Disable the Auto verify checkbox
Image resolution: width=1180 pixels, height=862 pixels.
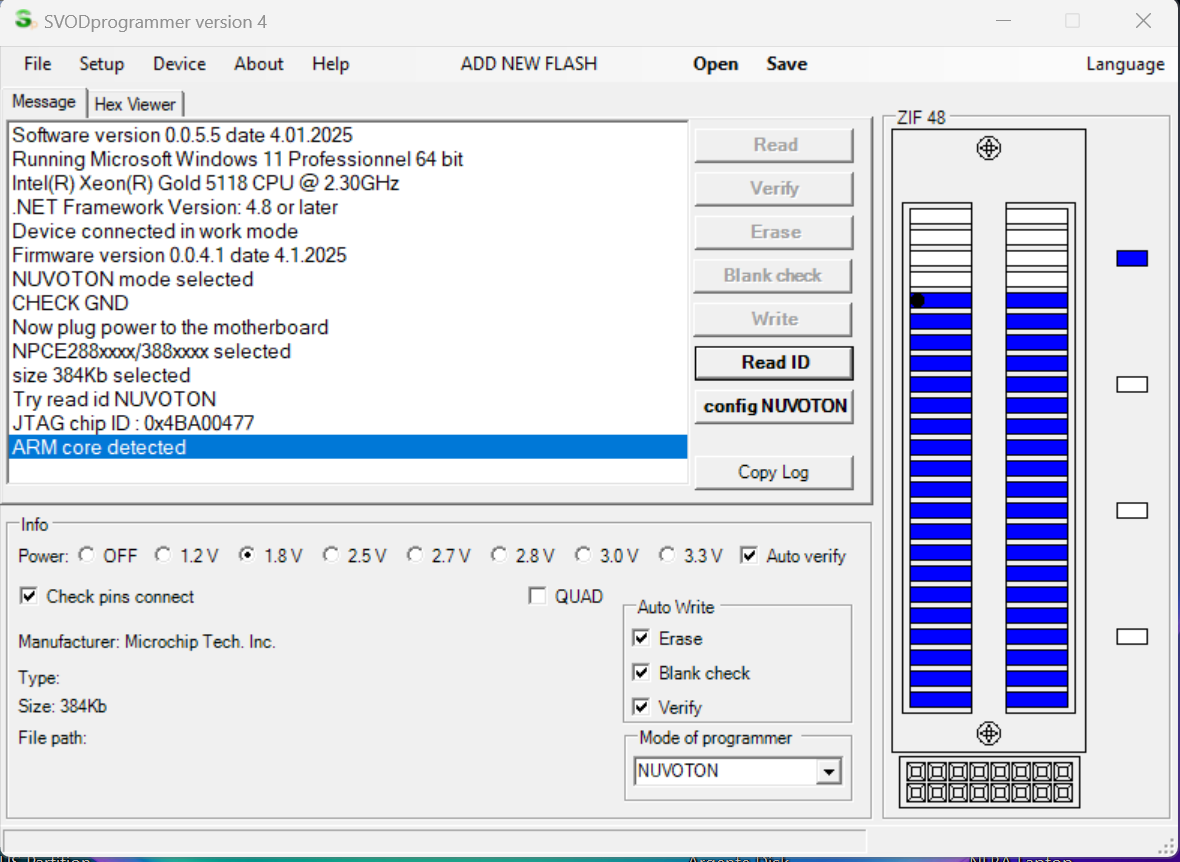coord(749,555)
